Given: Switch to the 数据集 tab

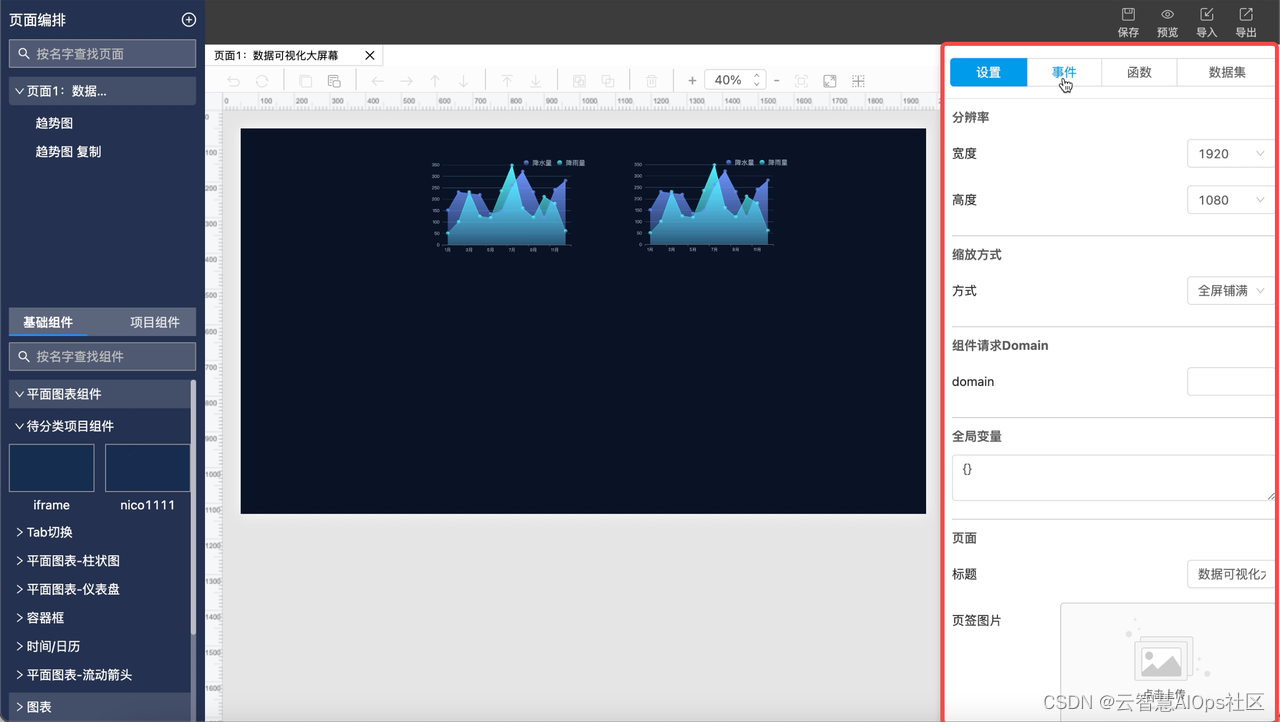Looking at the screenshot, I should click(1226, 72).
